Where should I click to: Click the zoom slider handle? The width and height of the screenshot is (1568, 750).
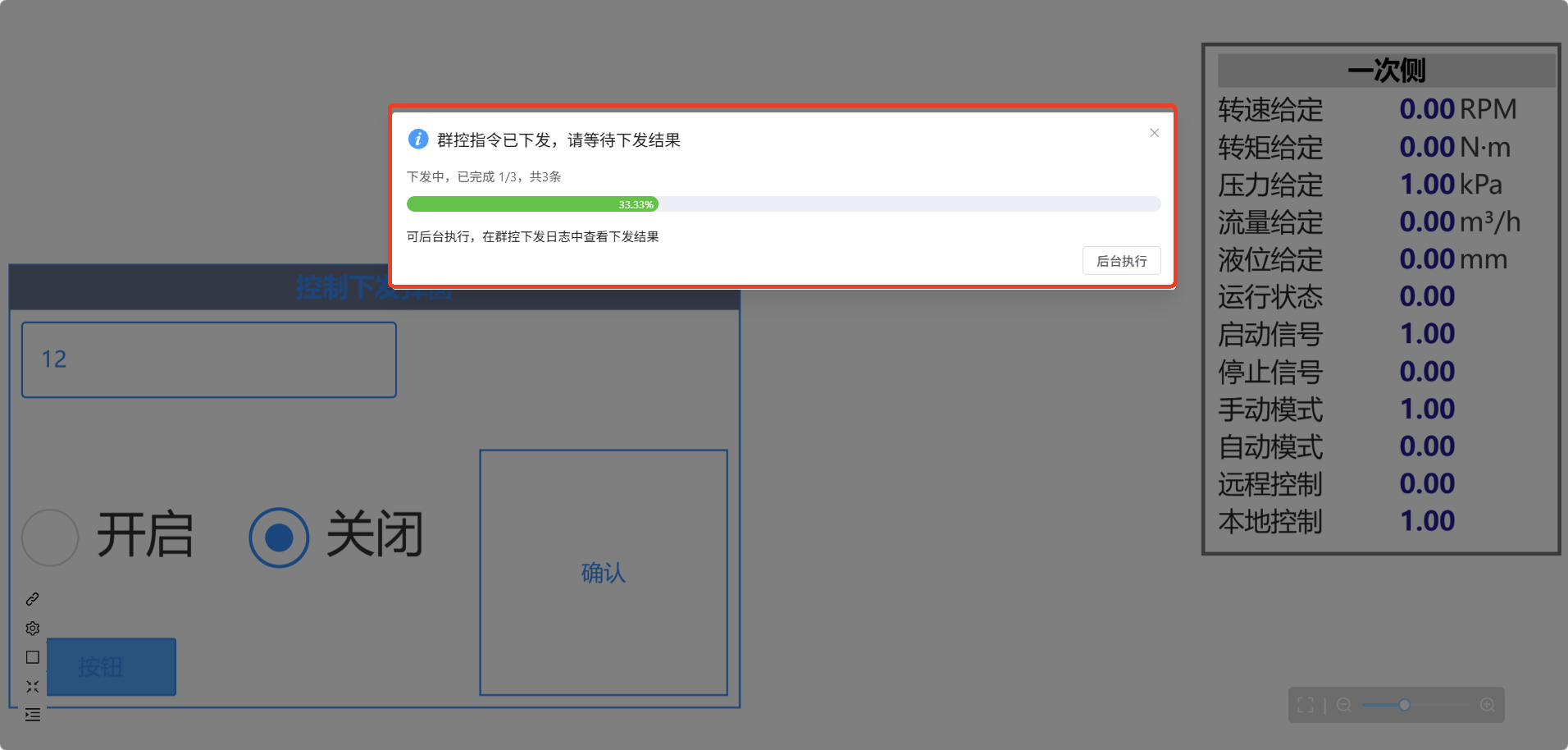click(x=1405, y=705)
